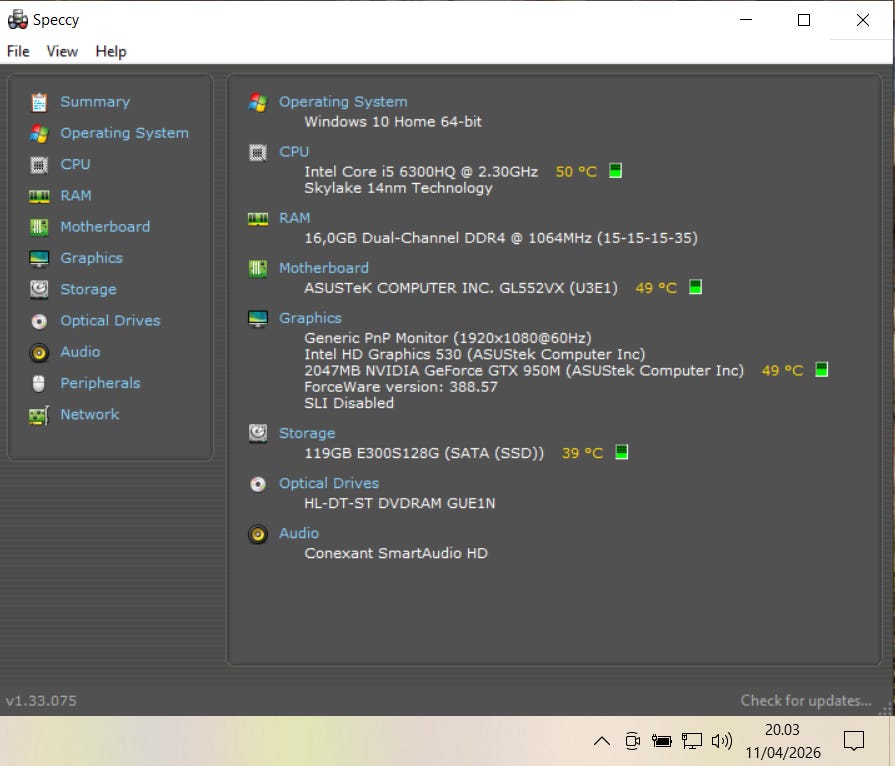895x766 pixels.
Task: Click the Windows 10 Home 64-bit text
Action: click(x=393, y=122)
